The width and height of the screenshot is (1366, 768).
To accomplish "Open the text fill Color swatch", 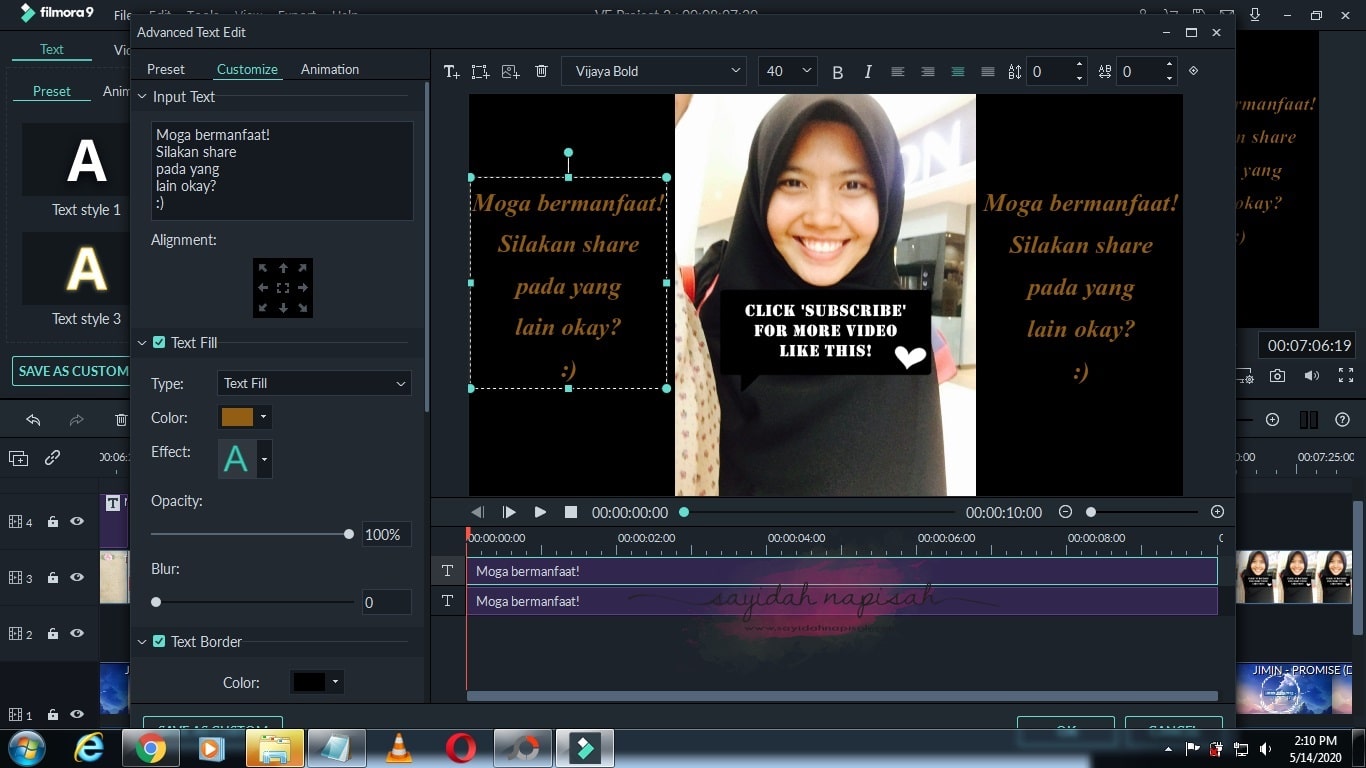I will 238,417.
